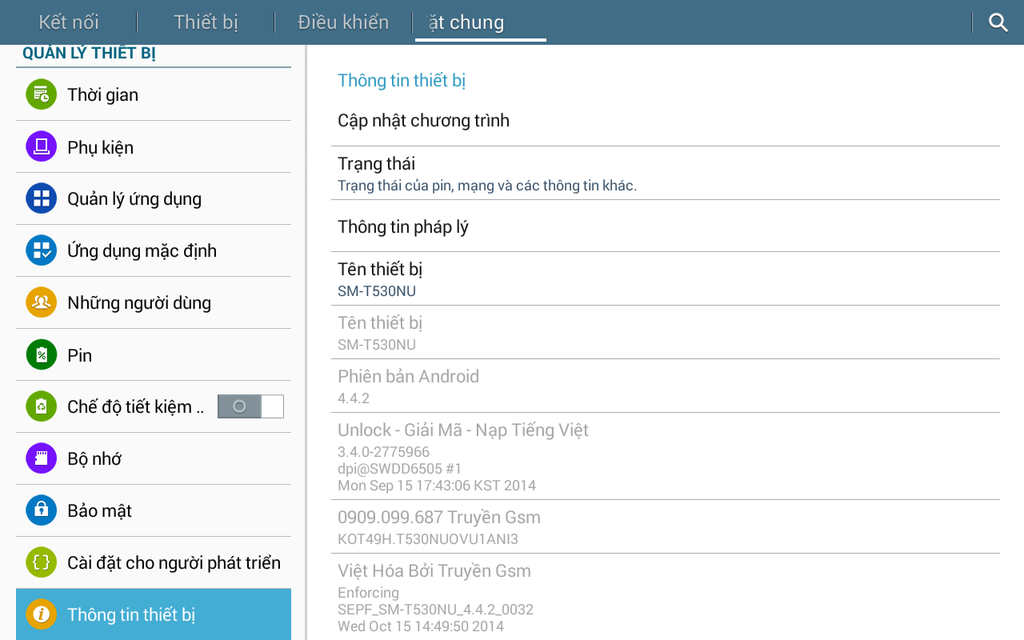
Task: Open Phụ kiện settings label
Action: (100, 147)
